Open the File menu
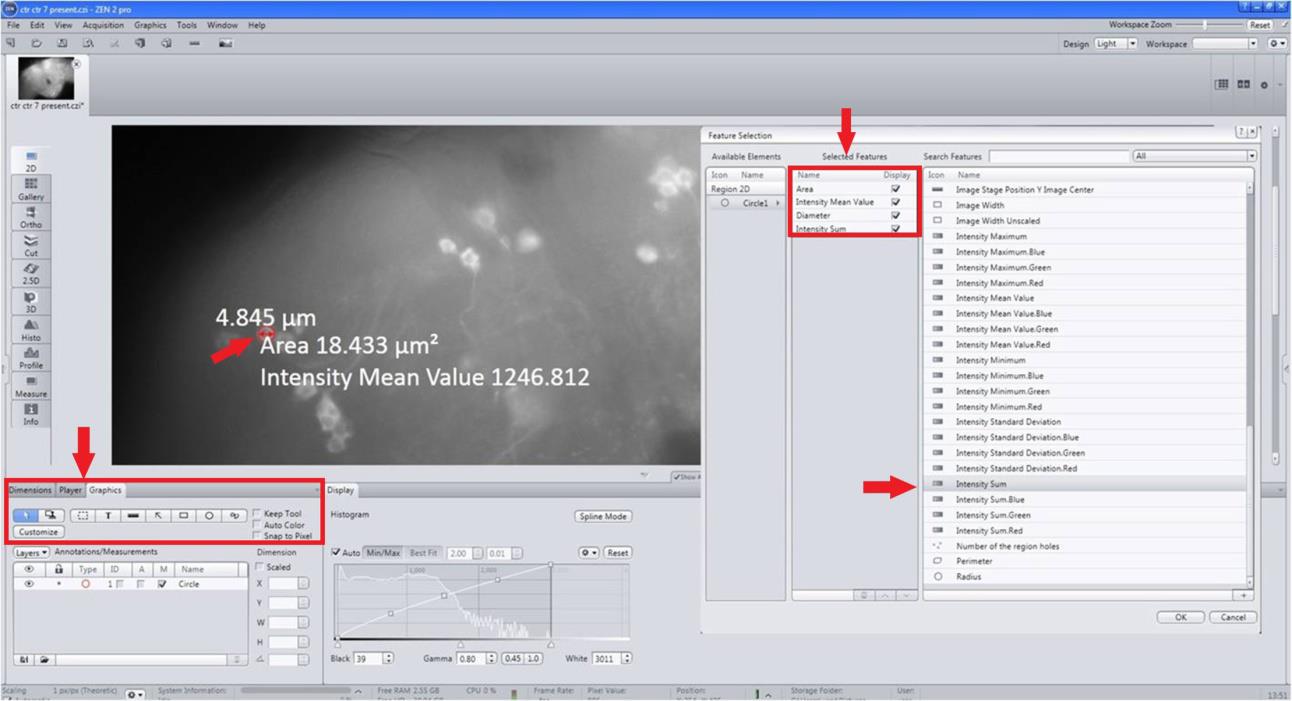 13,25
